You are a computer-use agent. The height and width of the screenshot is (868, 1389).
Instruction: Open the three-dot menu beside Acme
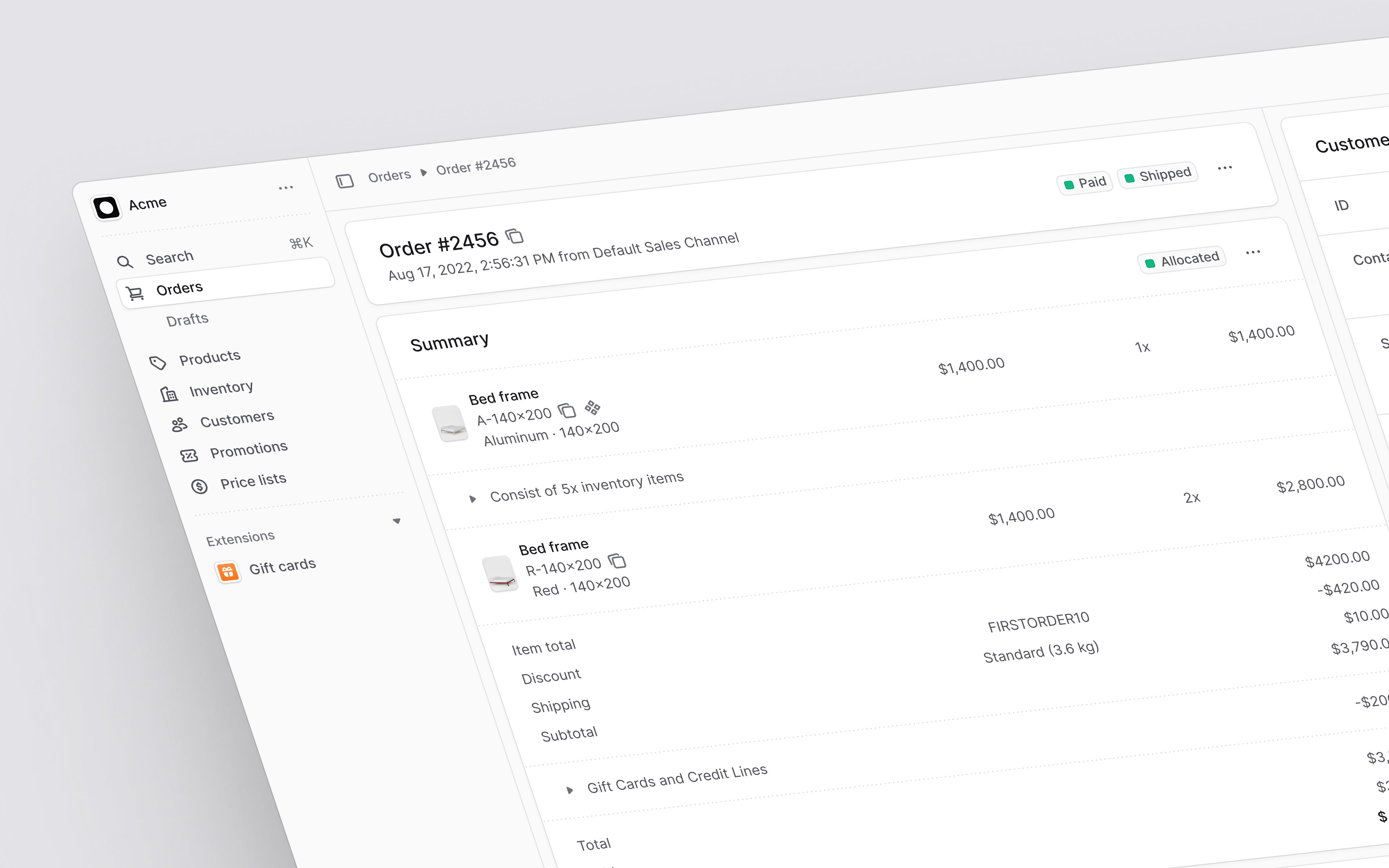286,188
